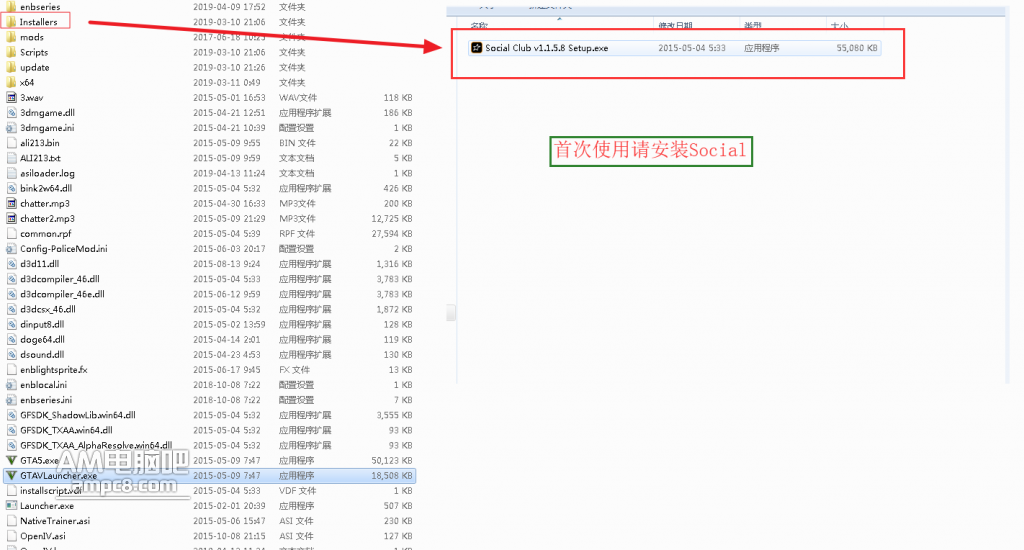The width and height of the screenshot is (1024, 550).
Task: Click the installscript VDF file row
Action: (209, 491)
